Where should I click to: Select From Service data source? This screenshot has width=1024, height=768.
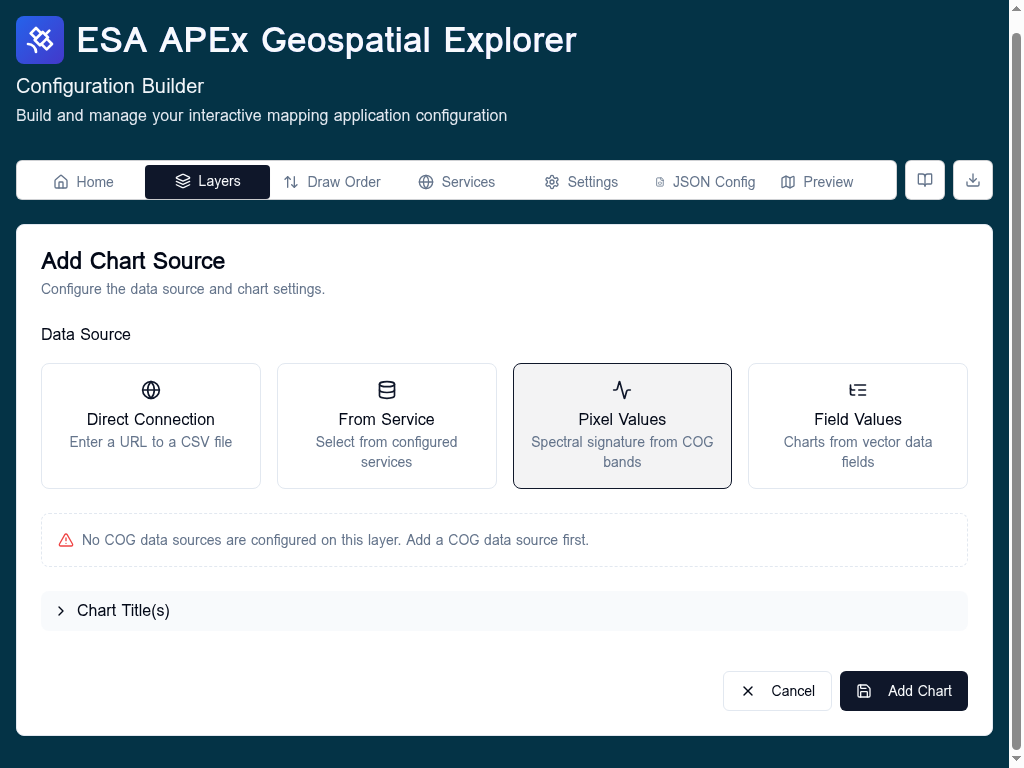click(387, 426)
